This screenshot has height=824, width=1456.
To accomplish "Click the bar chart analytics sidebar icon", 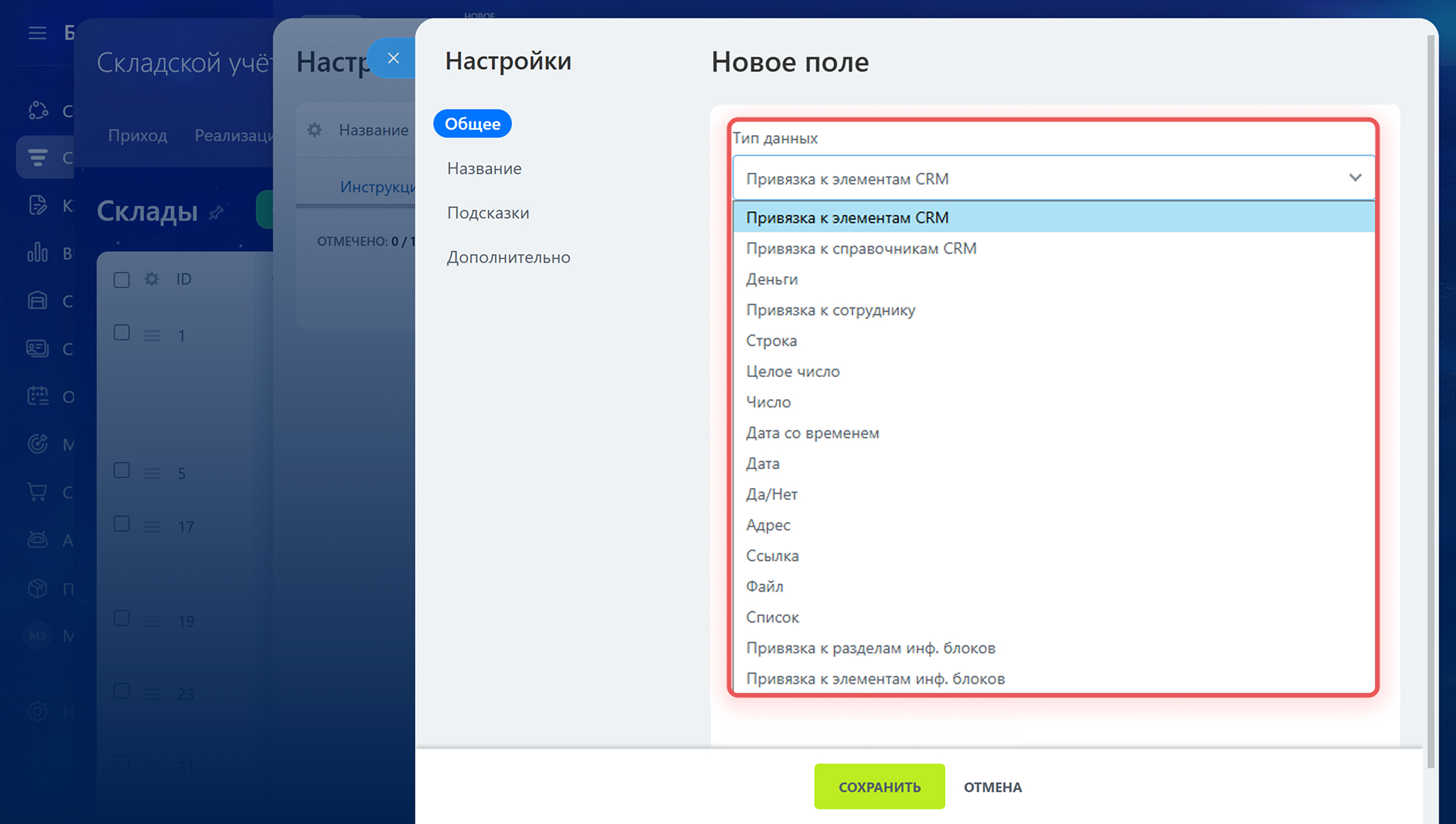I will point(37,253).
